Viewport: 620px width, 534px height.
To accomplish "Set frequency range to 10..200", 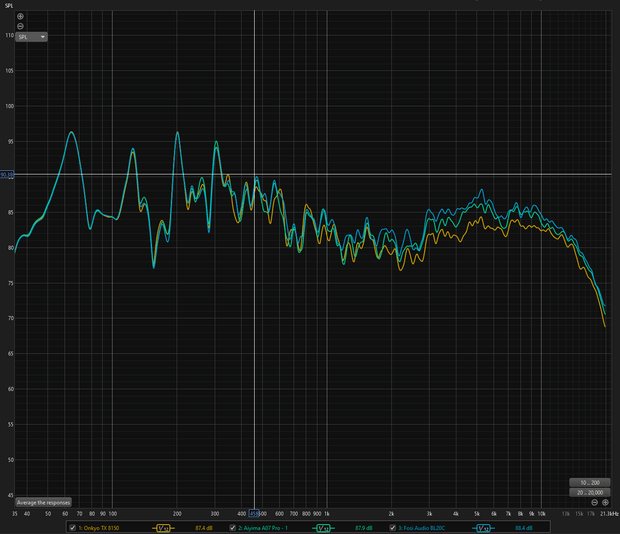I will click(x=590, y=483).
